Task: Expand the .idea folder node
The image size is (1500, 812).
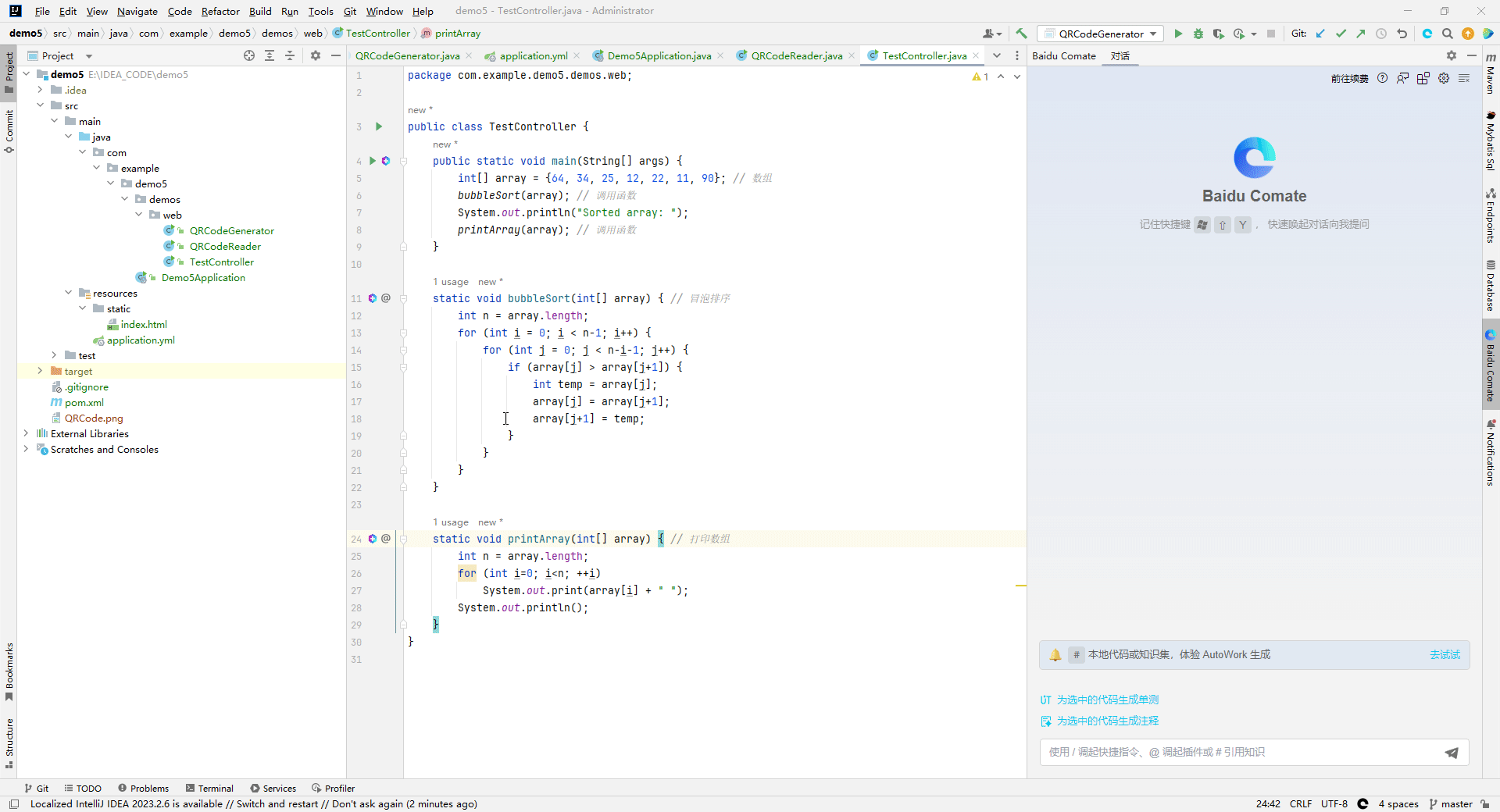Action: pyautogui.click(x=40, y=90)
